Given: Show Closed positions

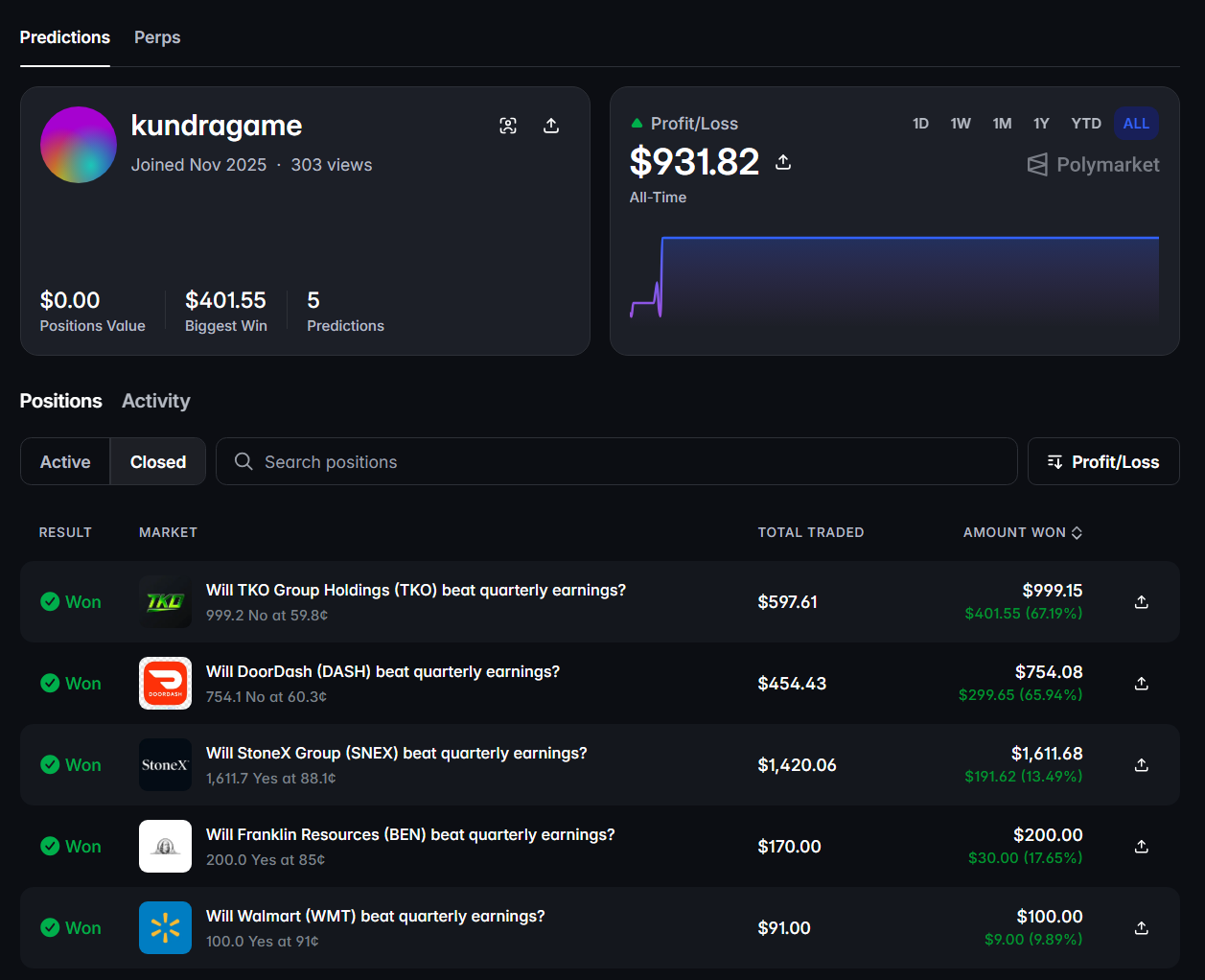Looking at the screenshot, I should 158,461.
